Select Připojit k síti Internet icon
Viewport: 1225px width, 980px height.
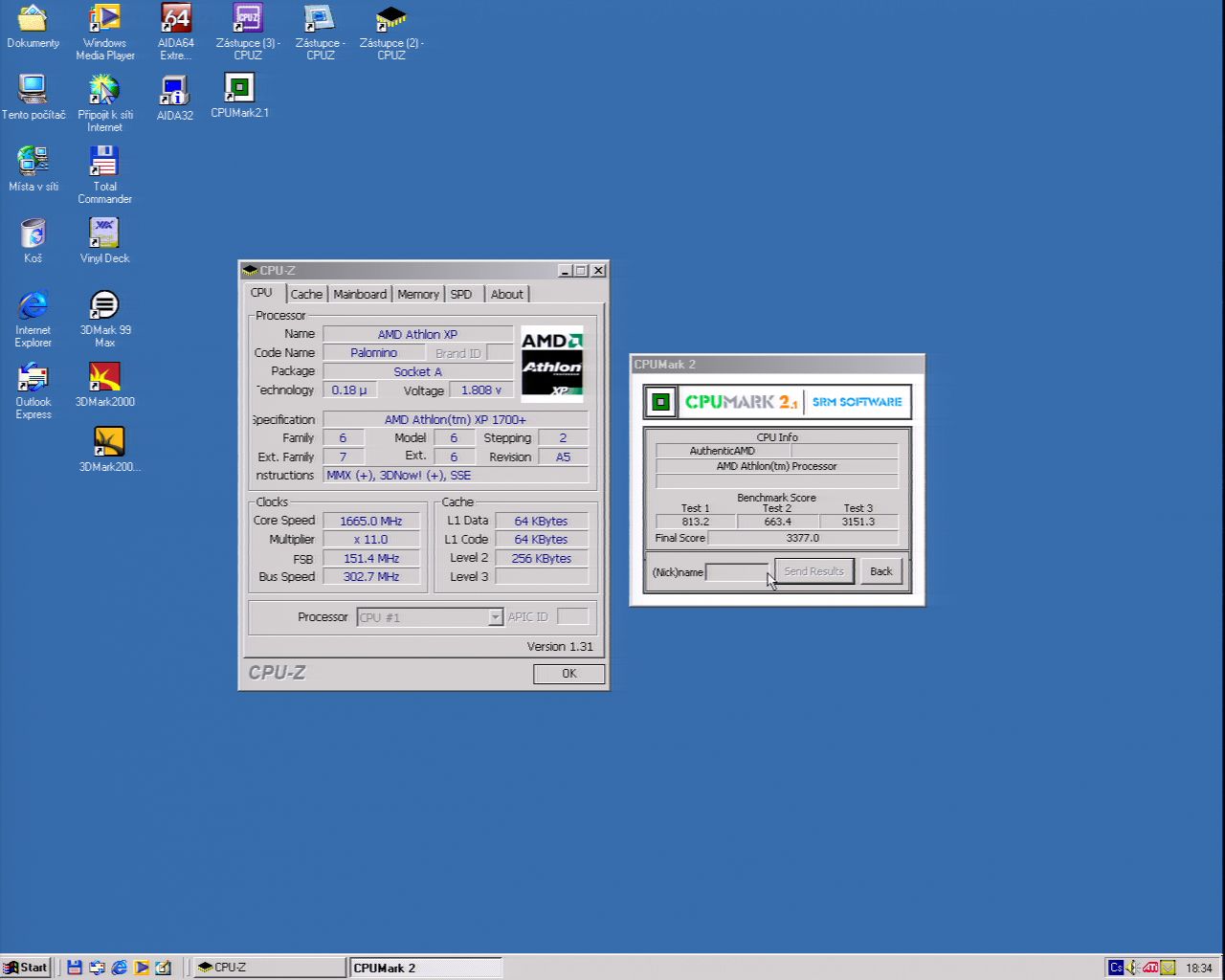(x=104, y=103)
